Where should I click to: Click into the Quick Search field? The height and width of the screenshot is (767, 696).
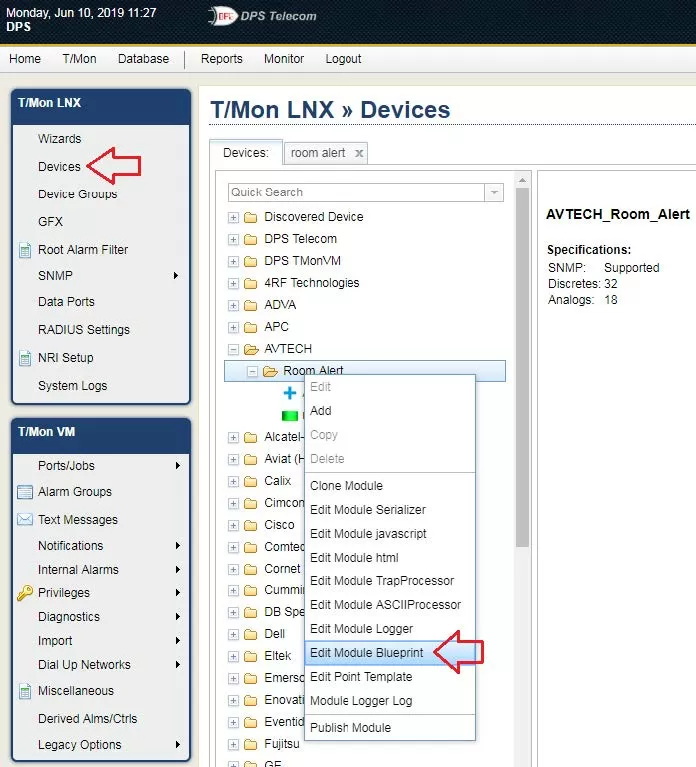click(x=356, y=192)
